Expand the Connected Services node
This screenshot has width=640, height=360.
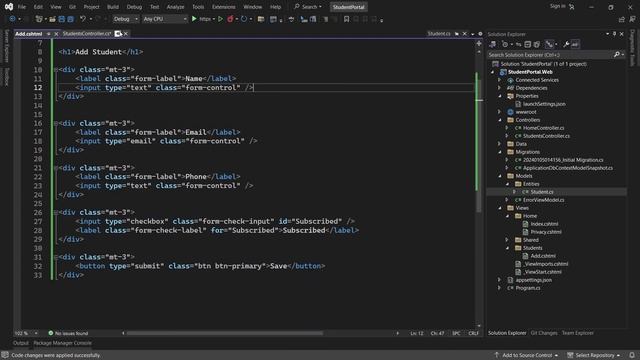(x=499, y=80)
